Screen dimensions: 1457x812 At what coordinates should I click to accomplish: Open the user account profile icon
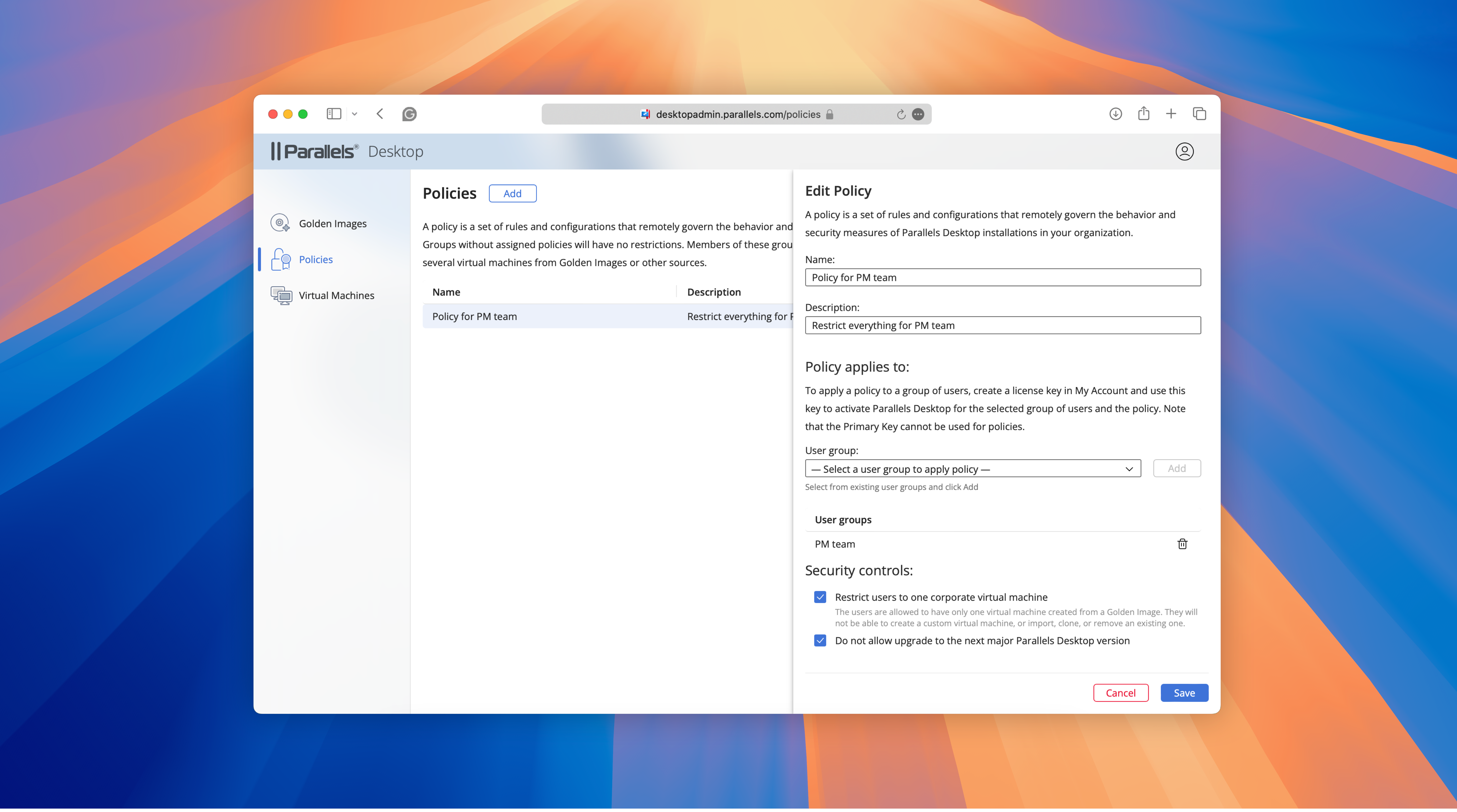1184,152
